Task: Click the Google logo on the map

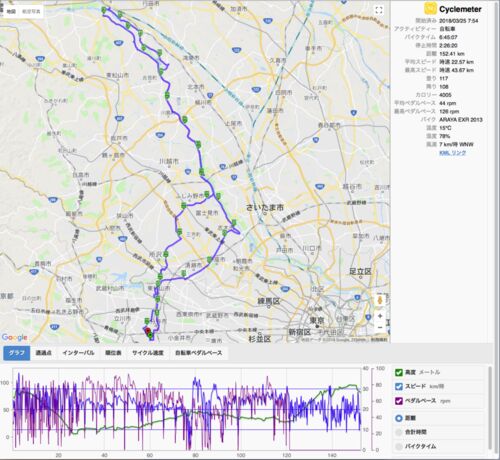Action: tap(14, 337)
